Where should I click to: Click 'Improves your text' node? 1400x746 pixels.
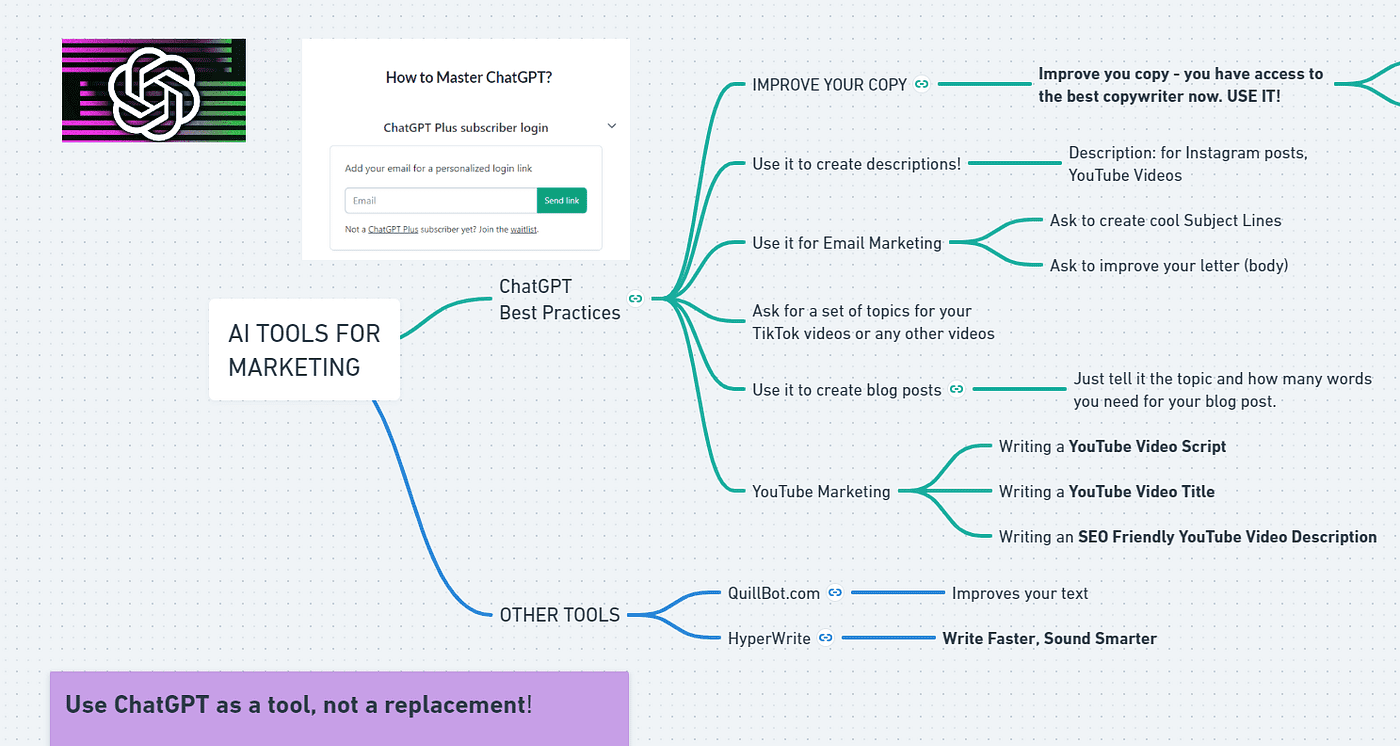point(1020,593)
